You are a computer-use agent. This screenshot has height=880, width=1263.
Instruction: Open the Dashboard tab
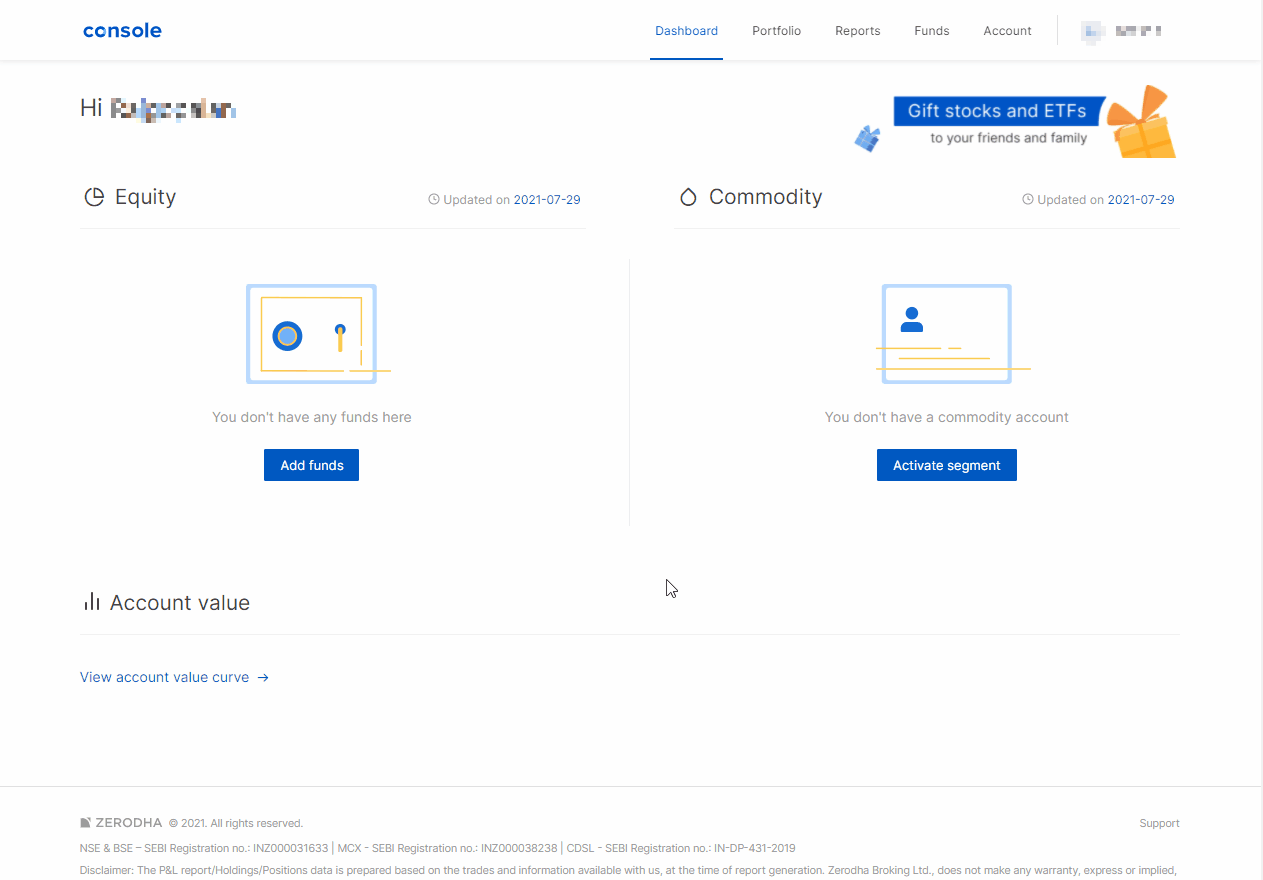coord(686,31)
